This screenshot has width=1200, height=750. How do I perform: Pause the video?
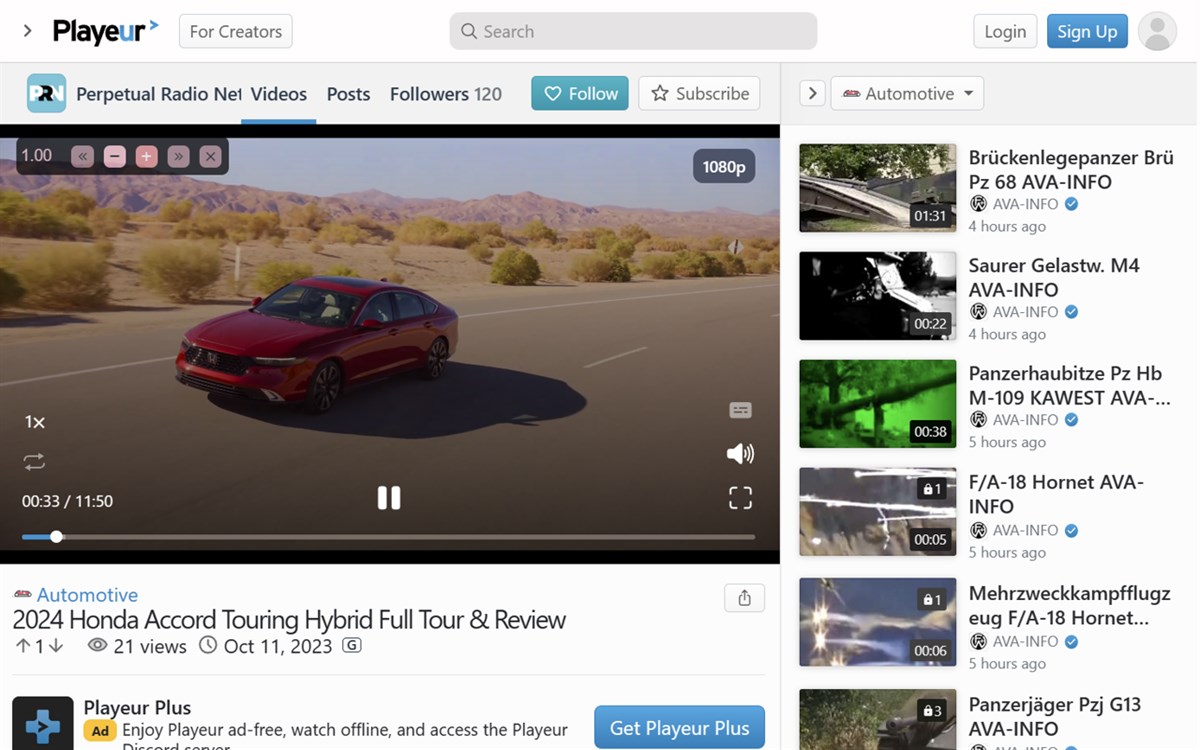coord(389,497)
